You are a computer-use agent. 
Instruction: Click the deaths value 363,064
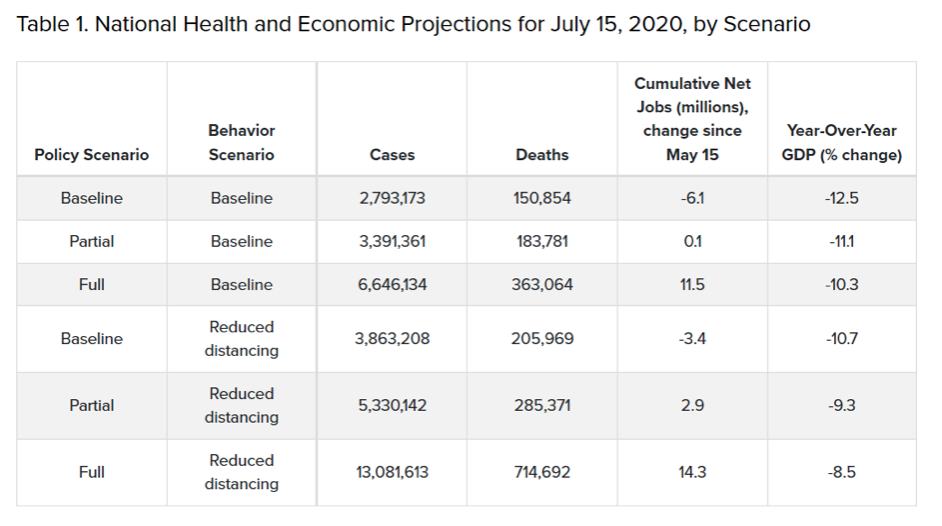click(x=542, y=285)
